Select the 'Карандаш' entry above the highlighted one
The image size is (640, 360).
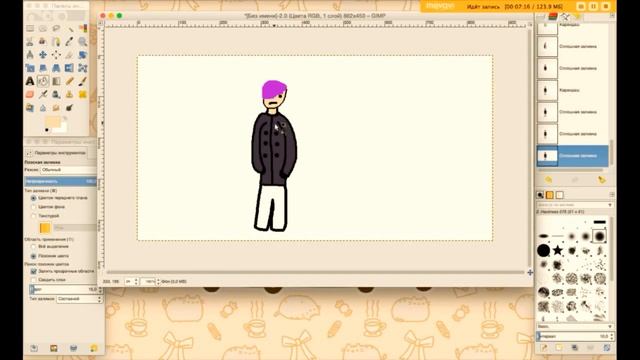point(572,90)
